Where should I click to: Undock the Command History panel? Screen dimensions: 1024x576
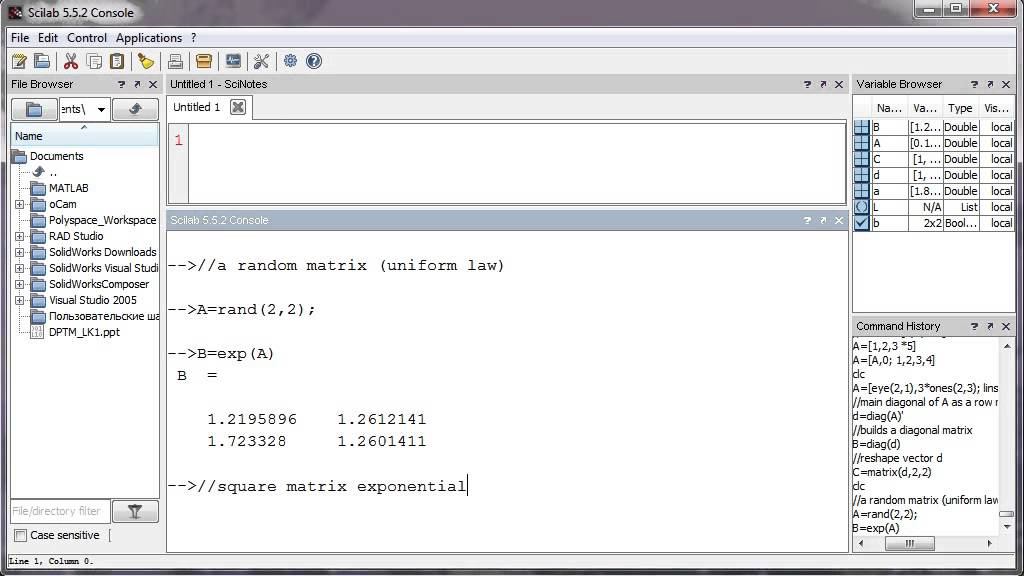point(990,326)
